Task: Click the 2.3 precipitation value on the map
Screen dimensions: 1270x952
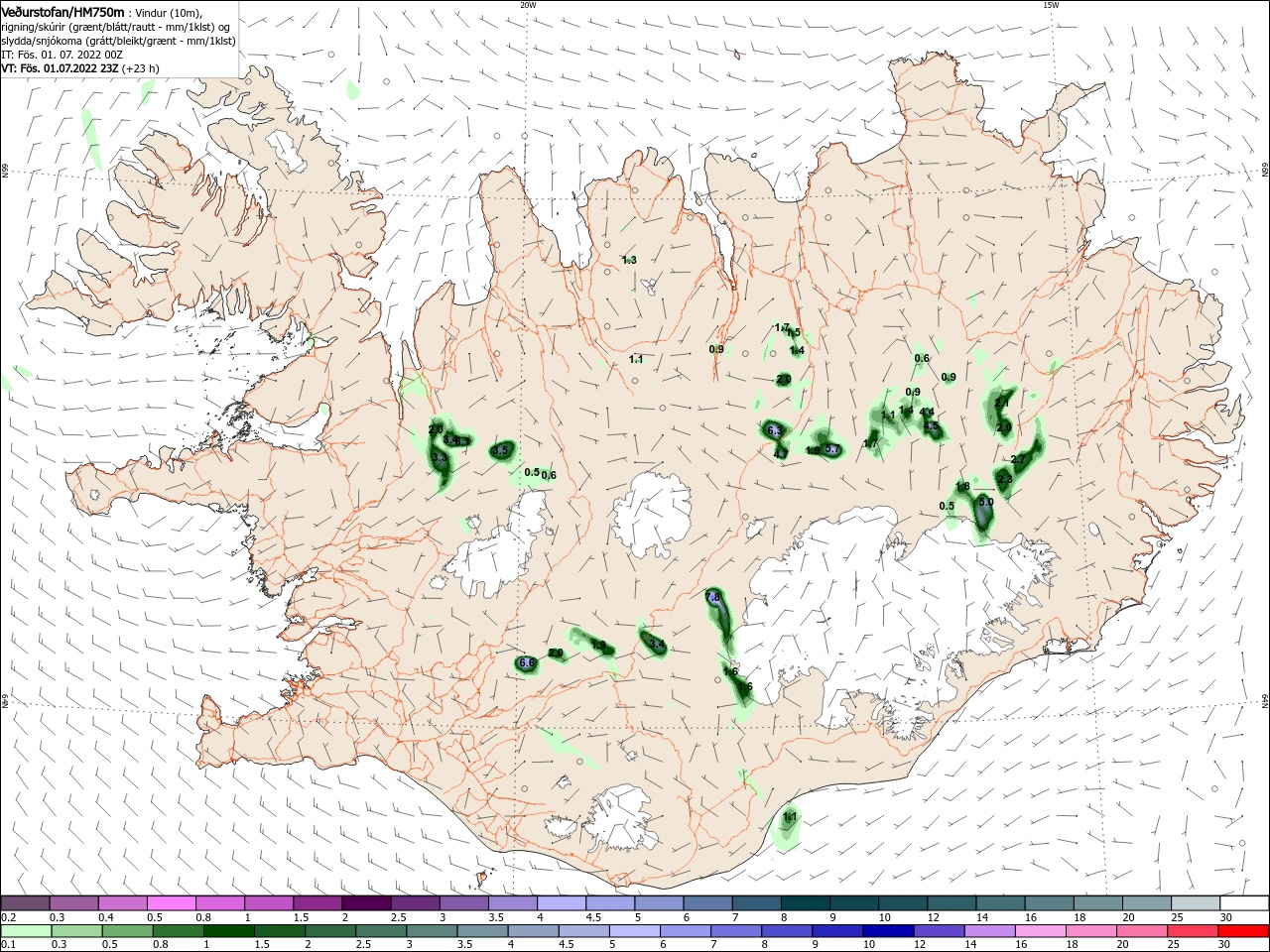Action: (1004, 479)
